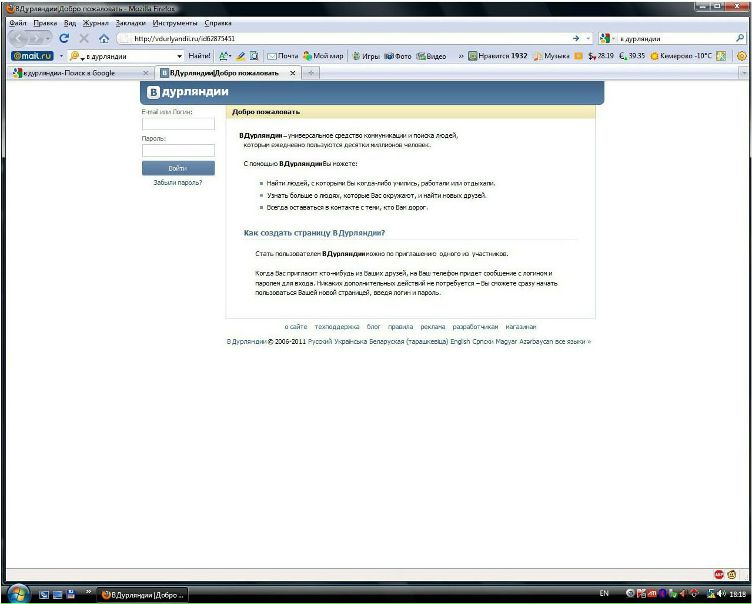
Task: Click the техподдержка footer link
Action: click(336, 327)
